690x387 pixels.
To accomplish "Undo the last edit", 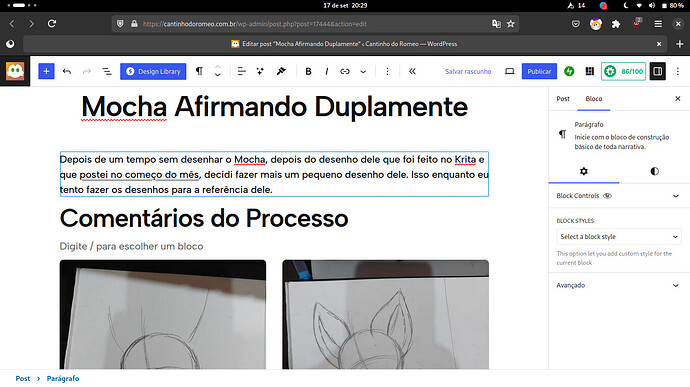I will (67, 71).
